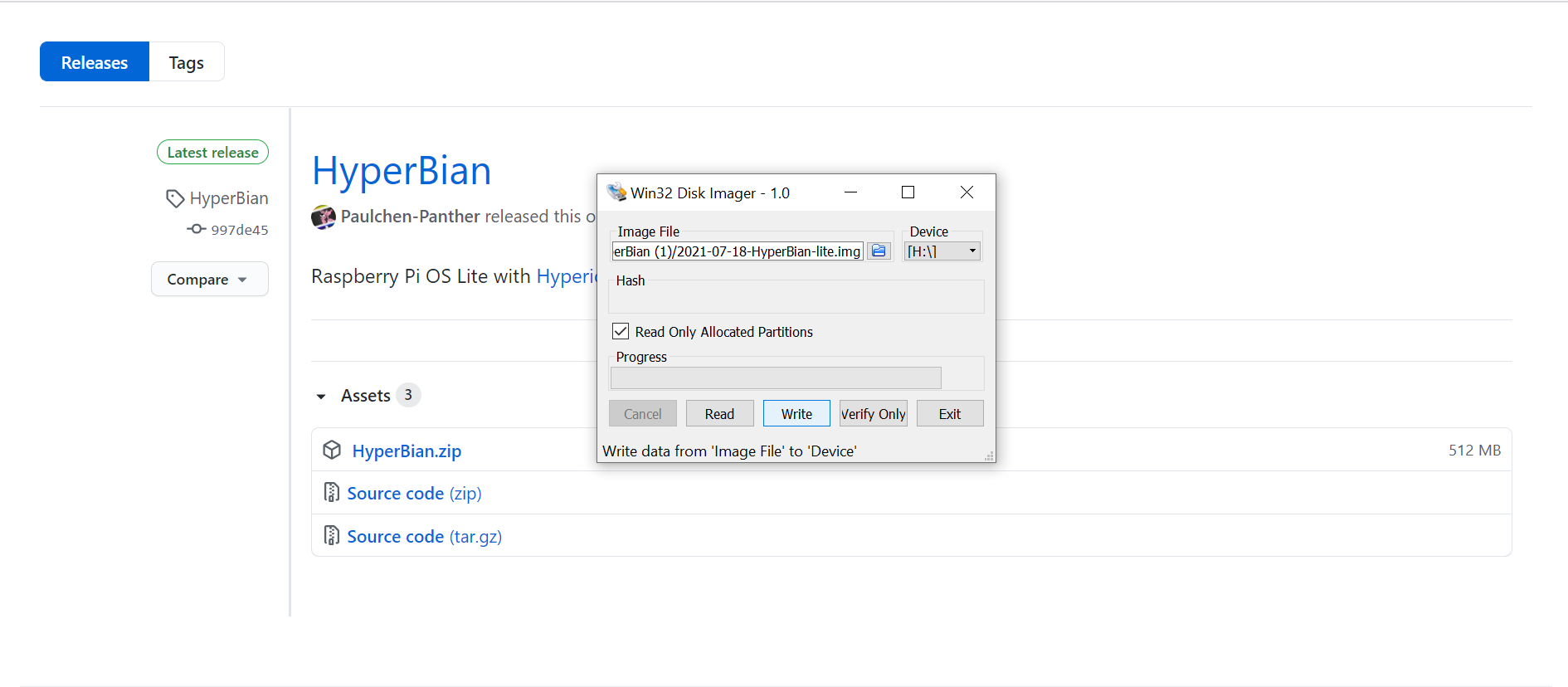
Task: Click the Read button
Action: coord(719,413)
